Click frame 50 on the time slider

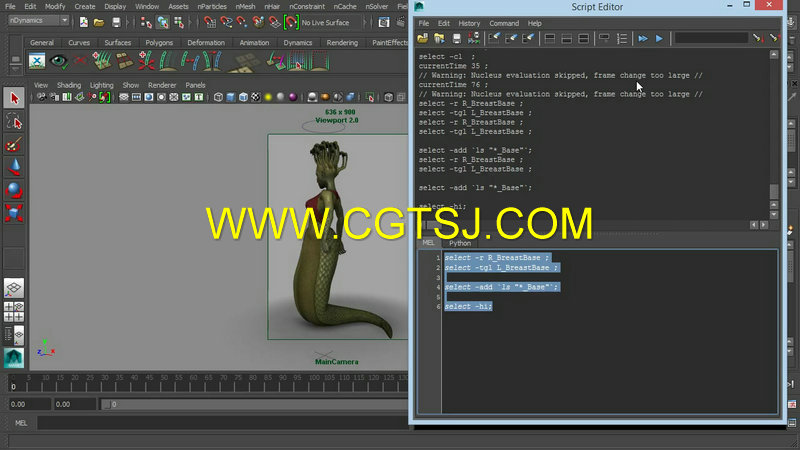[x=164, y=384]
